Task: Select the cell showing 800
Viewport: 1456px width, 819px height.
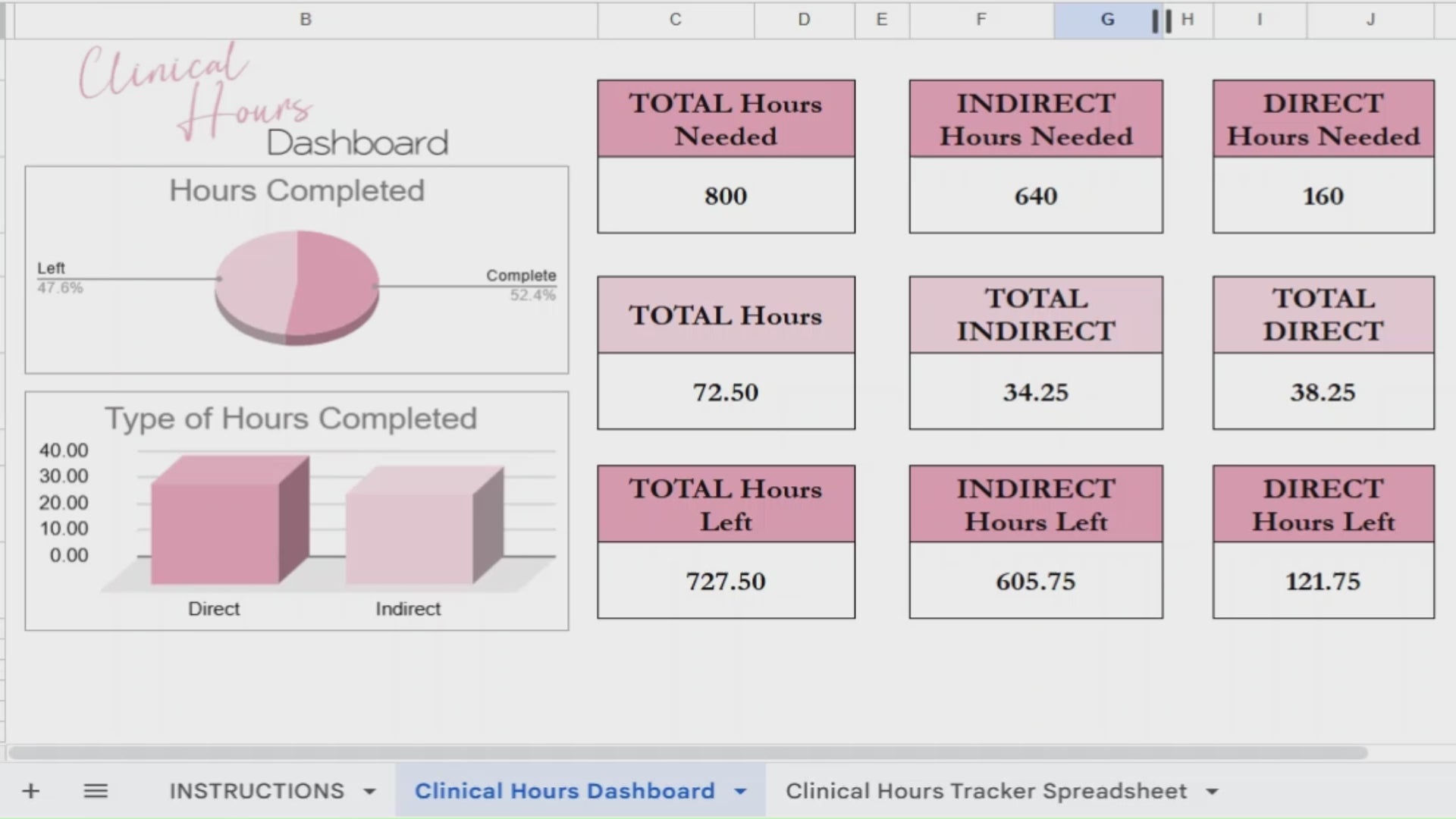Action: coord(725,196)
